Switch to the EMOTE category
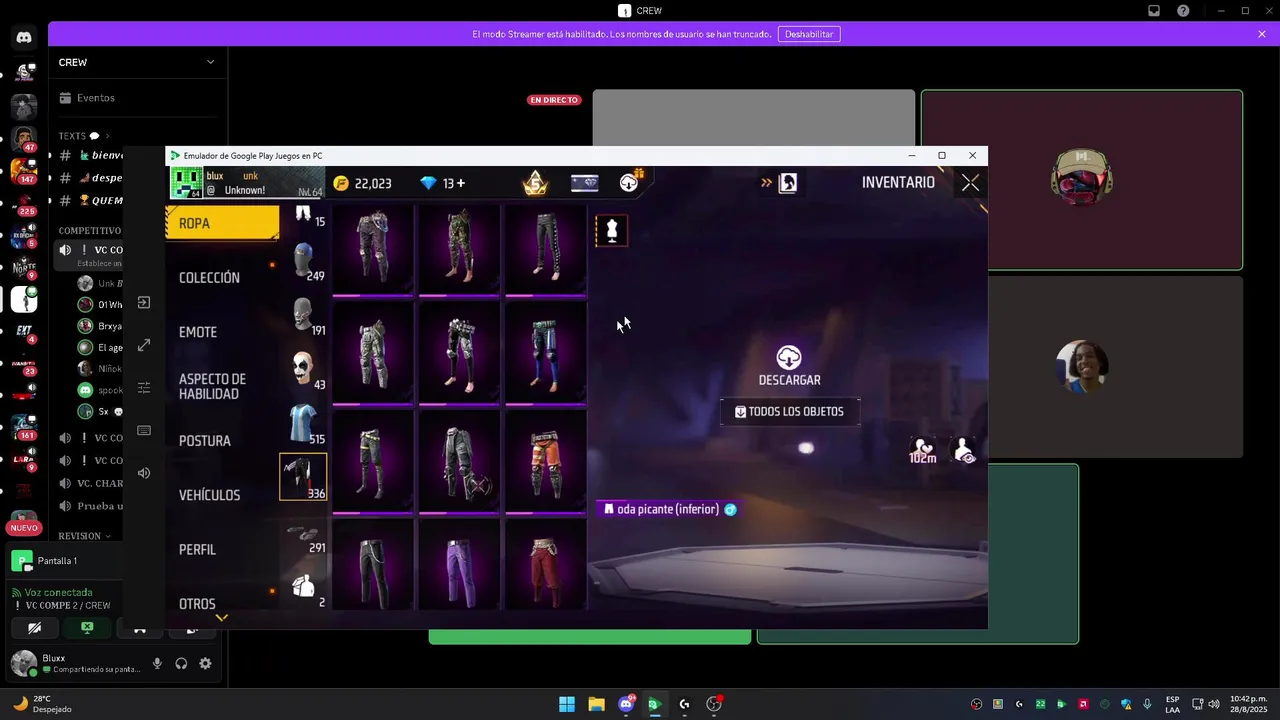Viewport: 1280px width, 720px height. pos(198,332)
